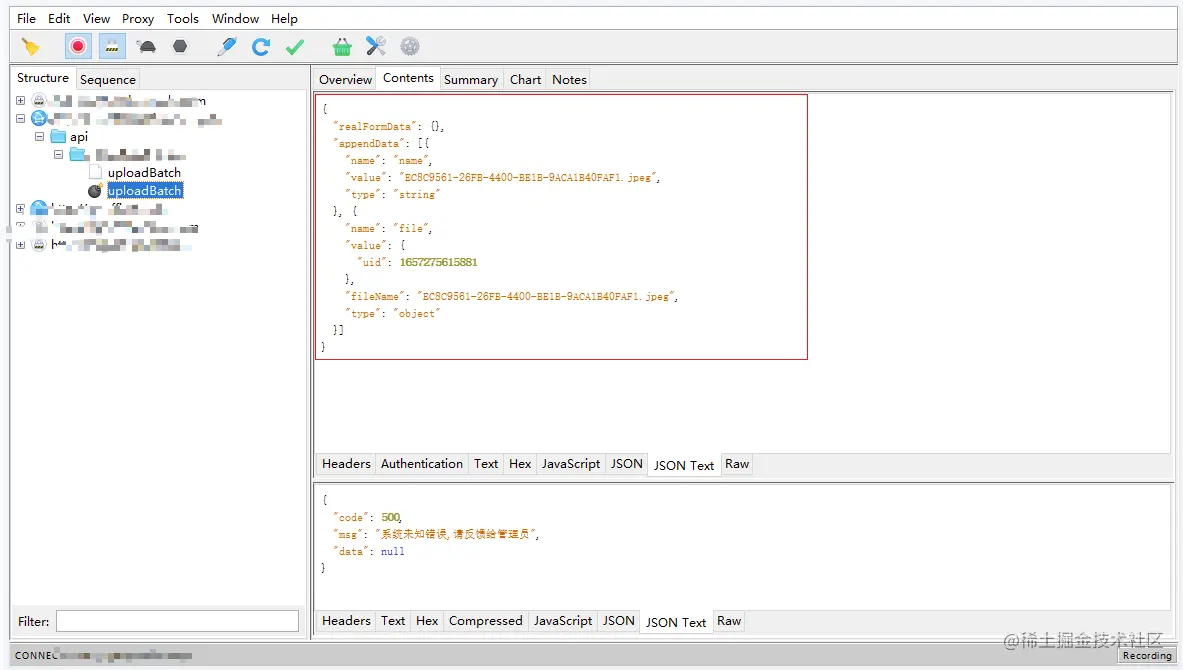Open request Text tab
The width and height of the screenshot is (1183, 670).
486,464
